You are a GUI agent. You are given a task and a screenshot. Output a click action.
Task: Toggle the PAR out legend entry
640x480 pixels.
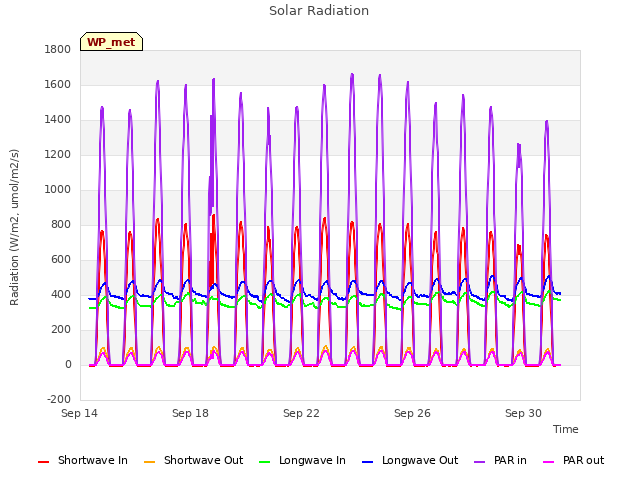(x=573, y=460)
